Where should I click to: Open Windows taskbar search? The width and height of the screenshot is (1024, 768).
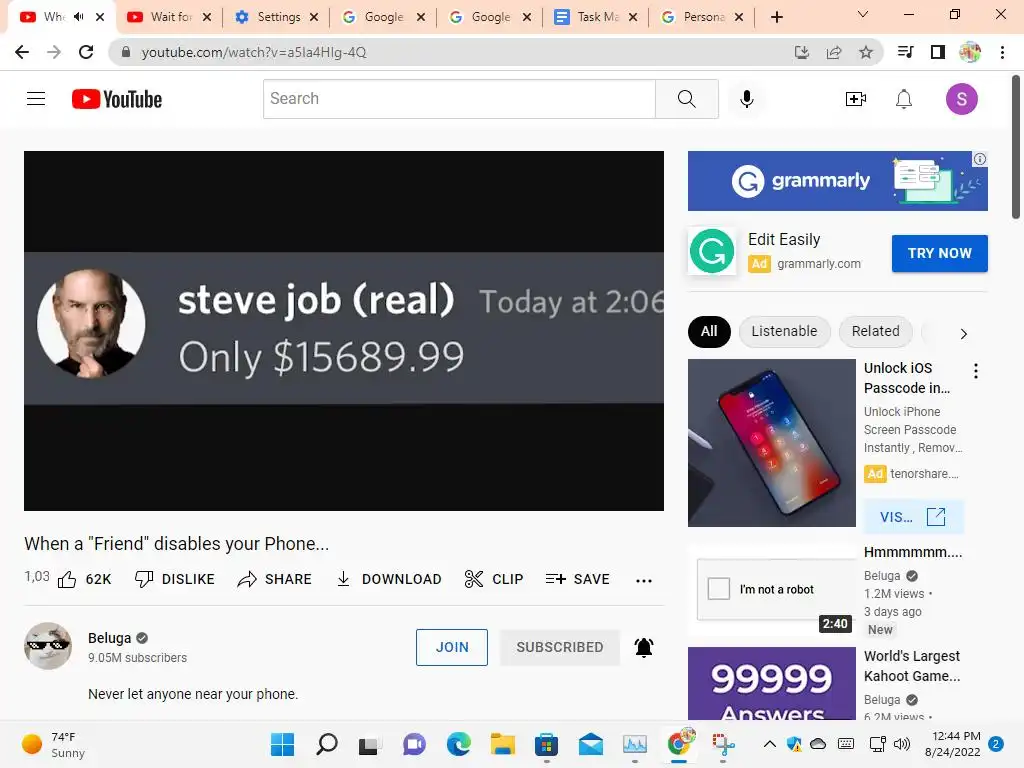(327, 744)
